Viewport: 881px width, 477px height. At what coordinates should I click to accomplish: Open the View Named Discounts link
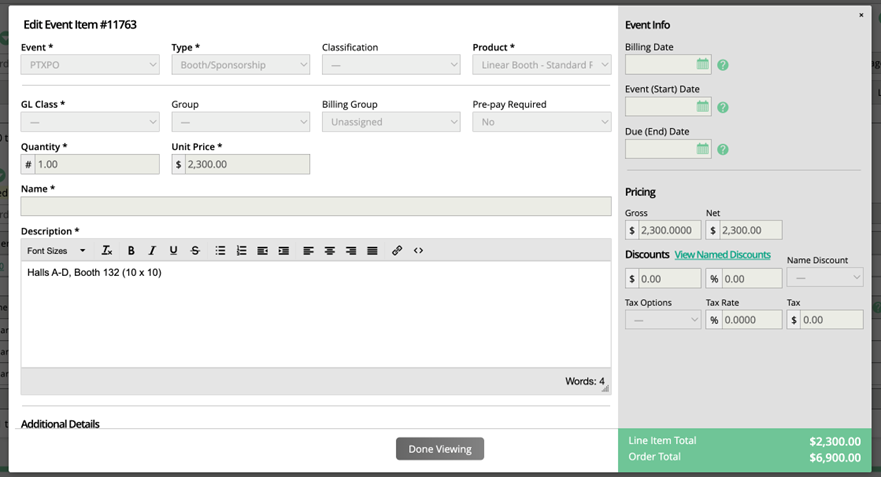[722, 255]
